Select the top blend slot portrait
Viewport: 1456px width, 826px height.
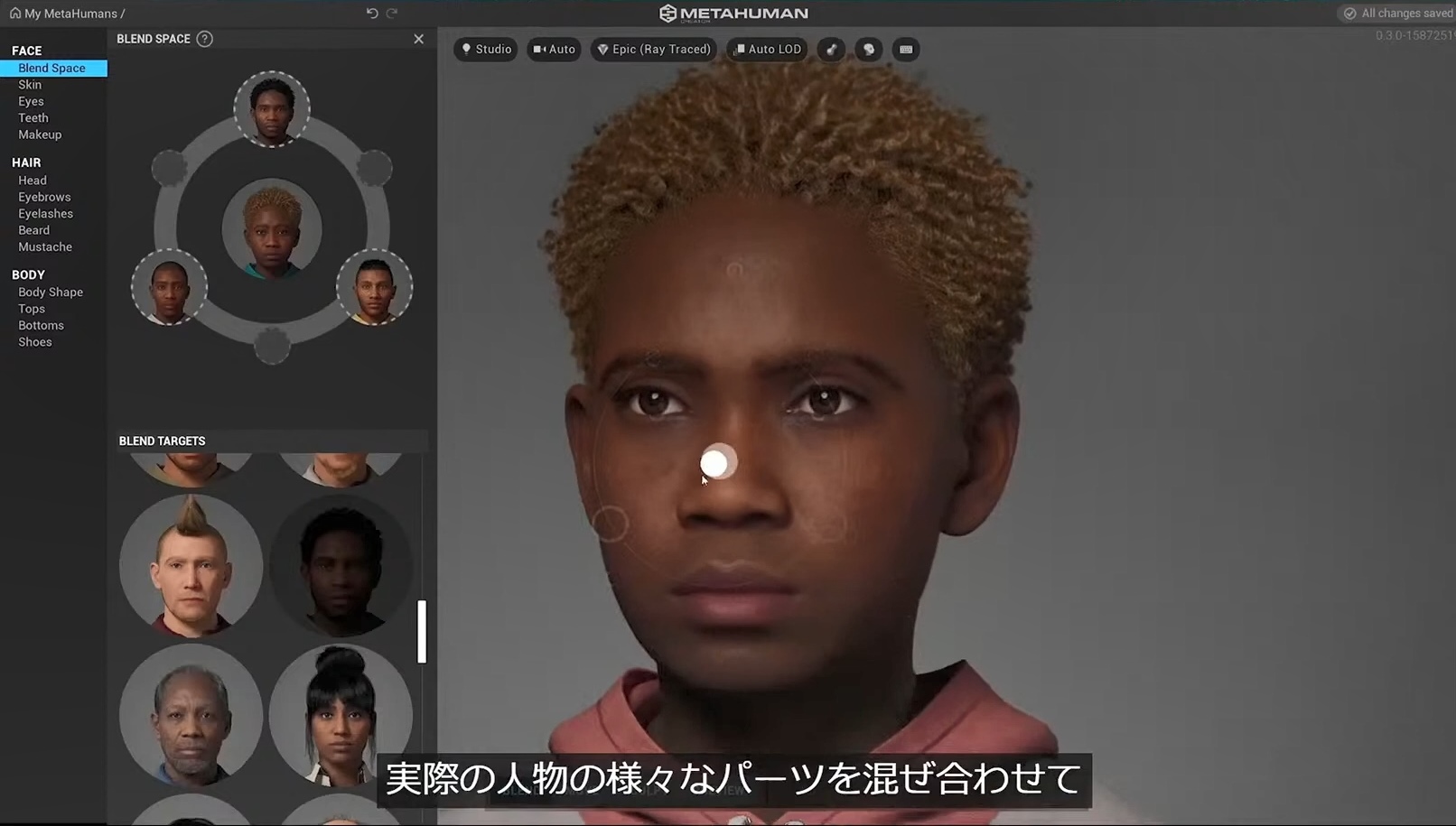click(272, 109)
